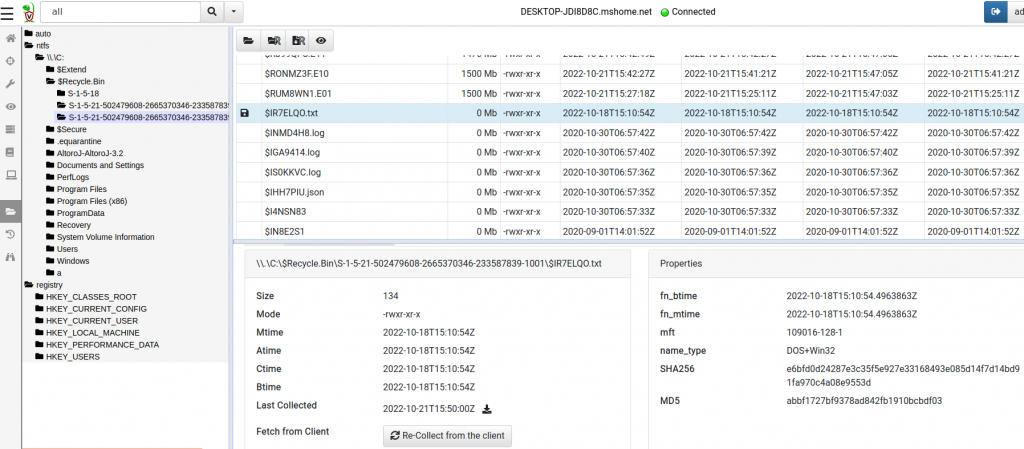Image resolution: width=1024 pixels, height=449 pixels.
Task: Open Collected Artifacts history icon in sidebar
Action: coord(10,234)
